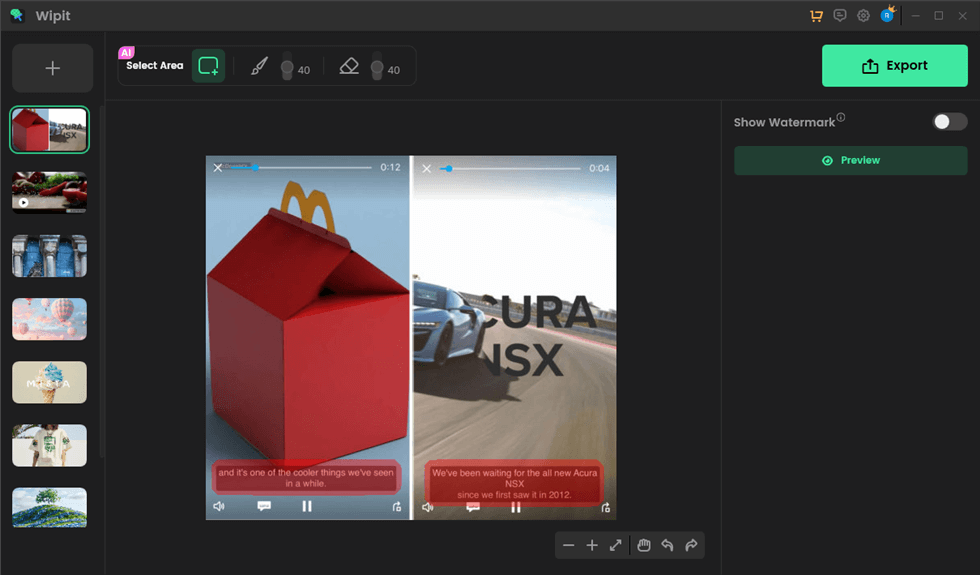The width and height of the screenshot is (980, 575).
Task: Activate the hand pan tool
Action: 644,546
